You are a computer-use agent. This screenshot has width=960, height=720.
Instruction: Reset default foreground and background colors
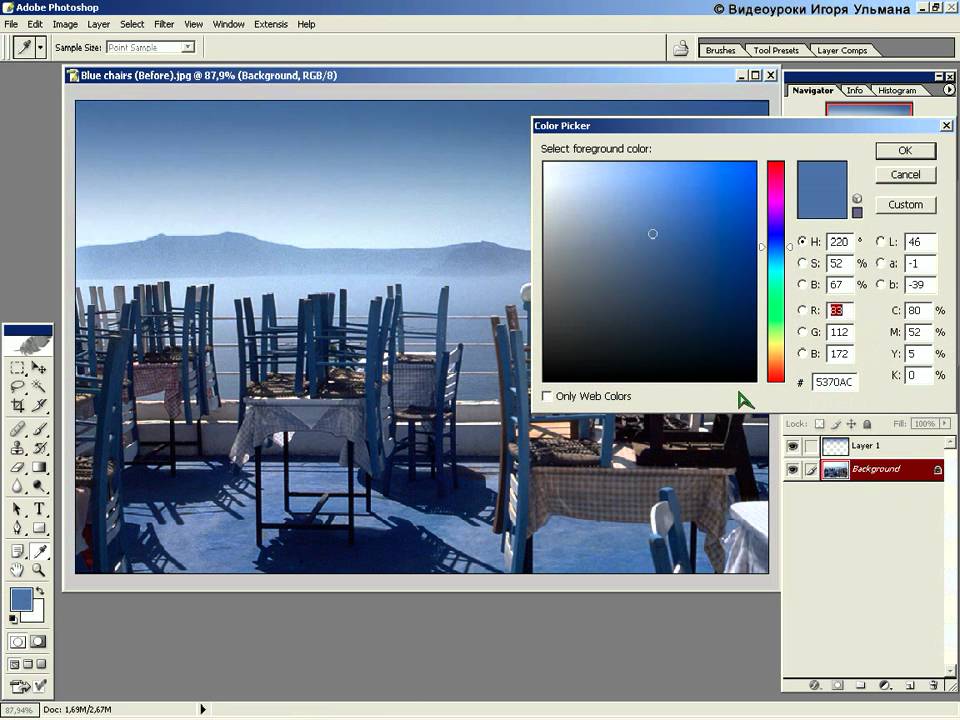click(x=13, y=619)
